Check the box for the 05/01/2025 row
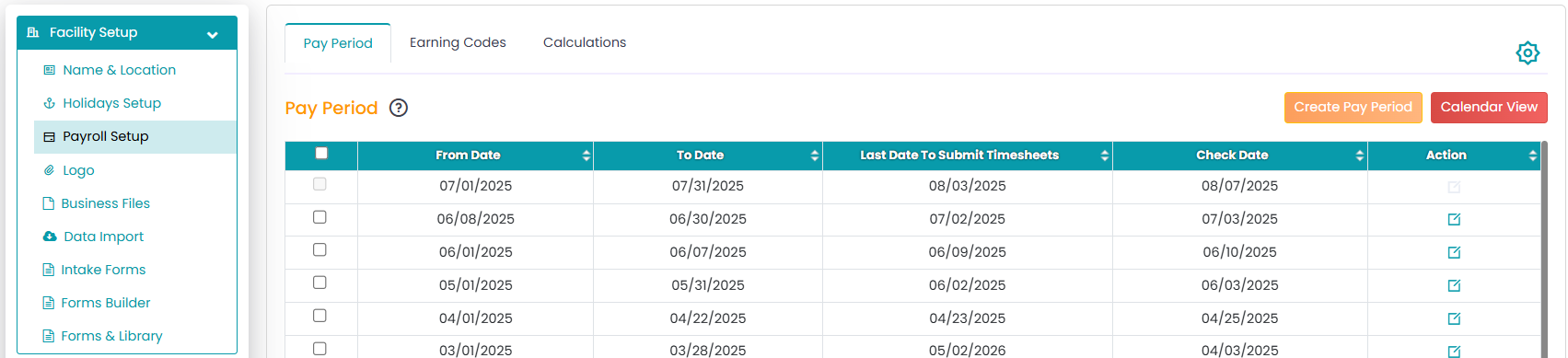The height and width of the screenshot is (358, 1568). tap(319, 283)
